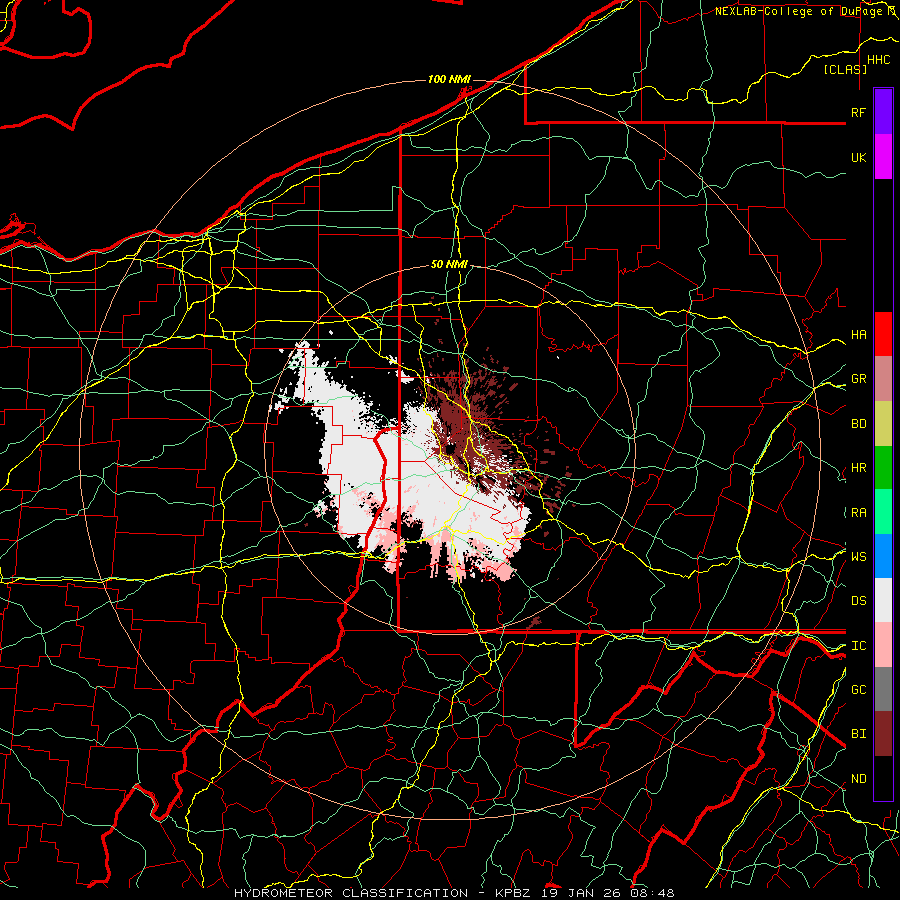Screen dimensions: 900x900
Task: Click the IC legend label
Action: [858, 646]
